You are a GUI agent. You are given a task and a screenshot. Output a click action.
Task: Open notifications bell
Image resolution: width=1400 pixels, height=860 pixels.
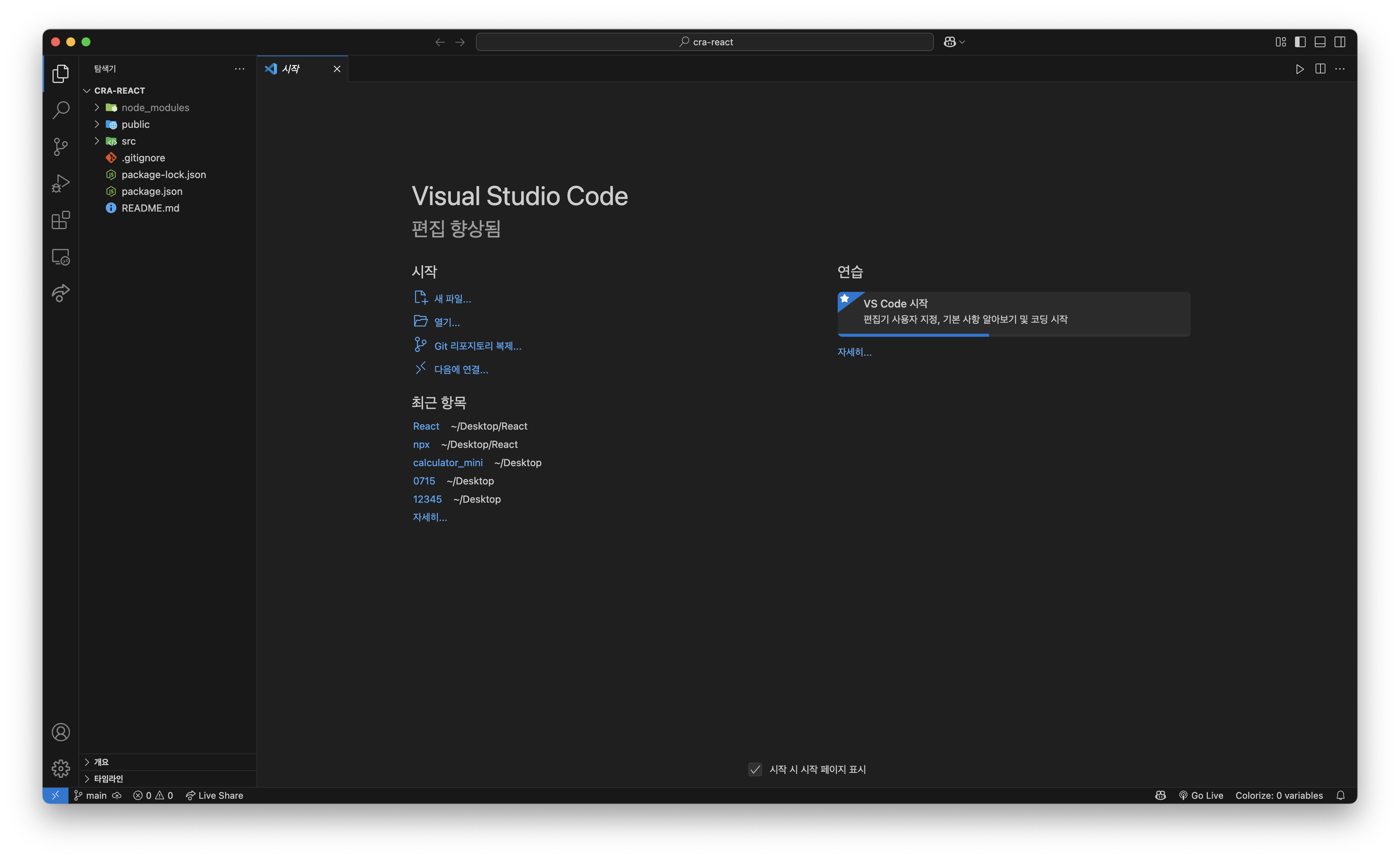coord(1340,795)
